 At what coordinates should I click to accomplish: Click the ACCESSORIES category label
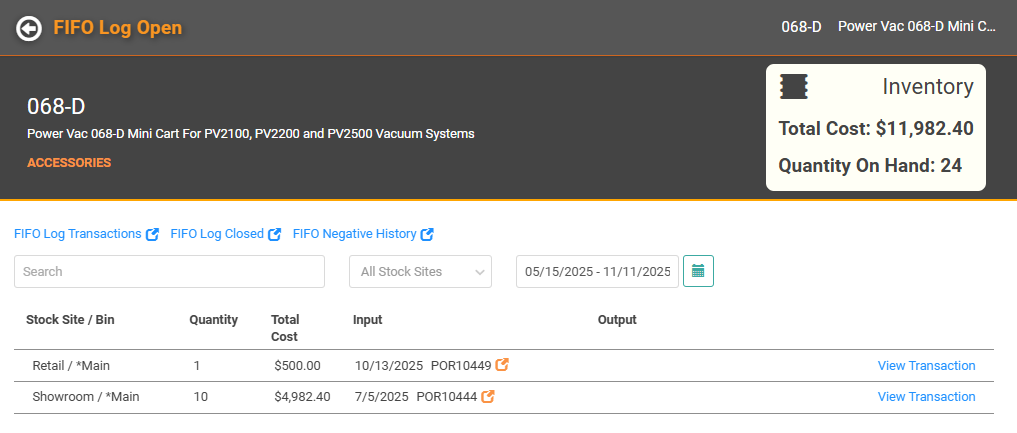[x=69, y=162]
